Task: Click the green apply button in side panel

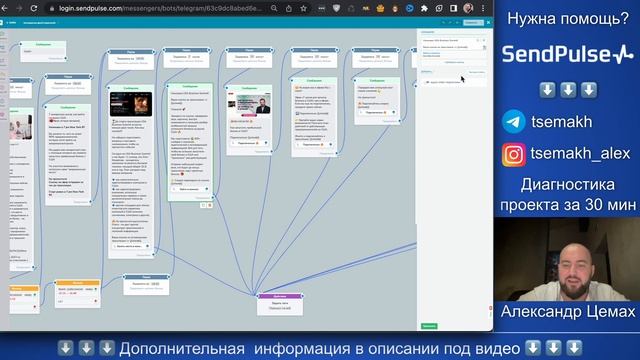Action: pyautogui.click(x=429, y=326)
